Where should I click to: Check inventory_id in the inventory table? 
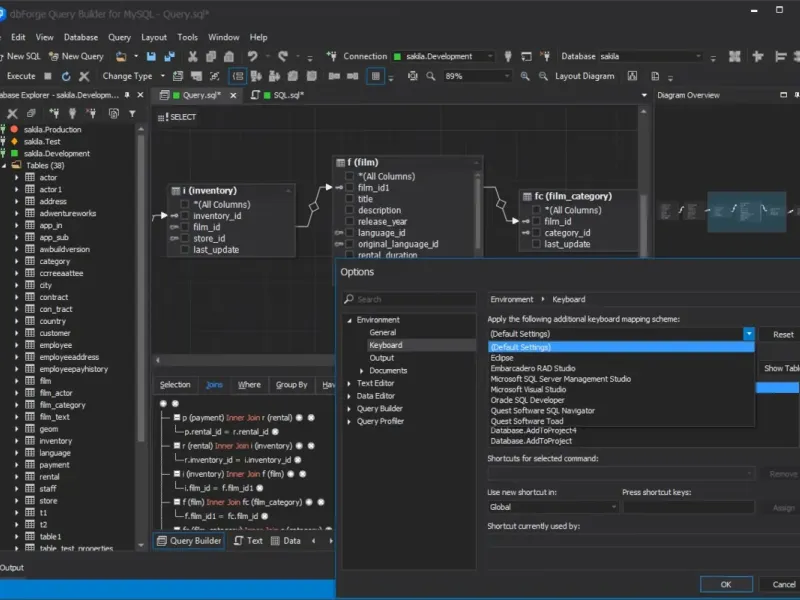click(185, 216)
